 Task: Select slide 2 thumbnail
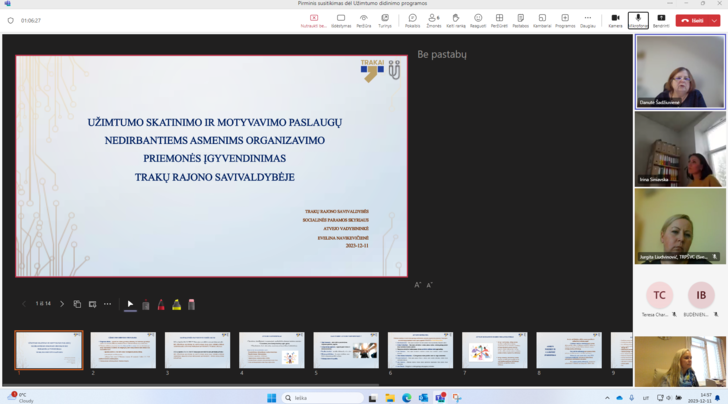click(x=123, y=350)
